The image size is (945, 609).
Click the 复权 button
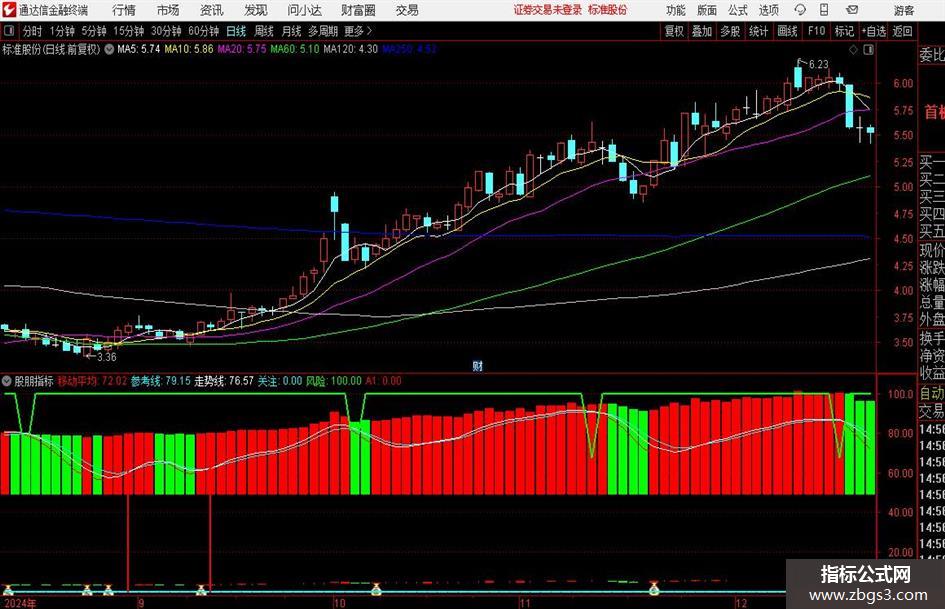click(x=674, y=31)
